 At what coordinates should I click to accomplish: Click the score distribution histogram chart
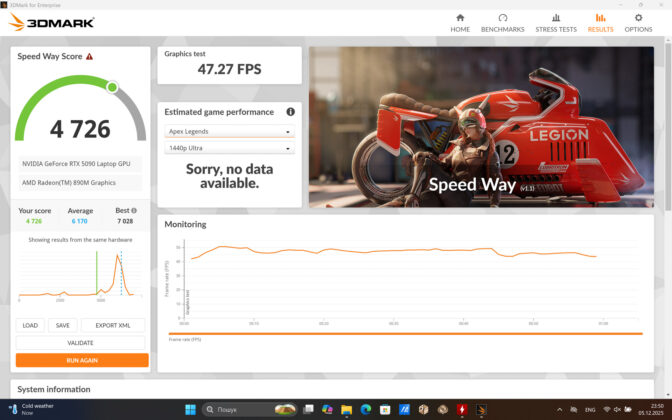80,274
